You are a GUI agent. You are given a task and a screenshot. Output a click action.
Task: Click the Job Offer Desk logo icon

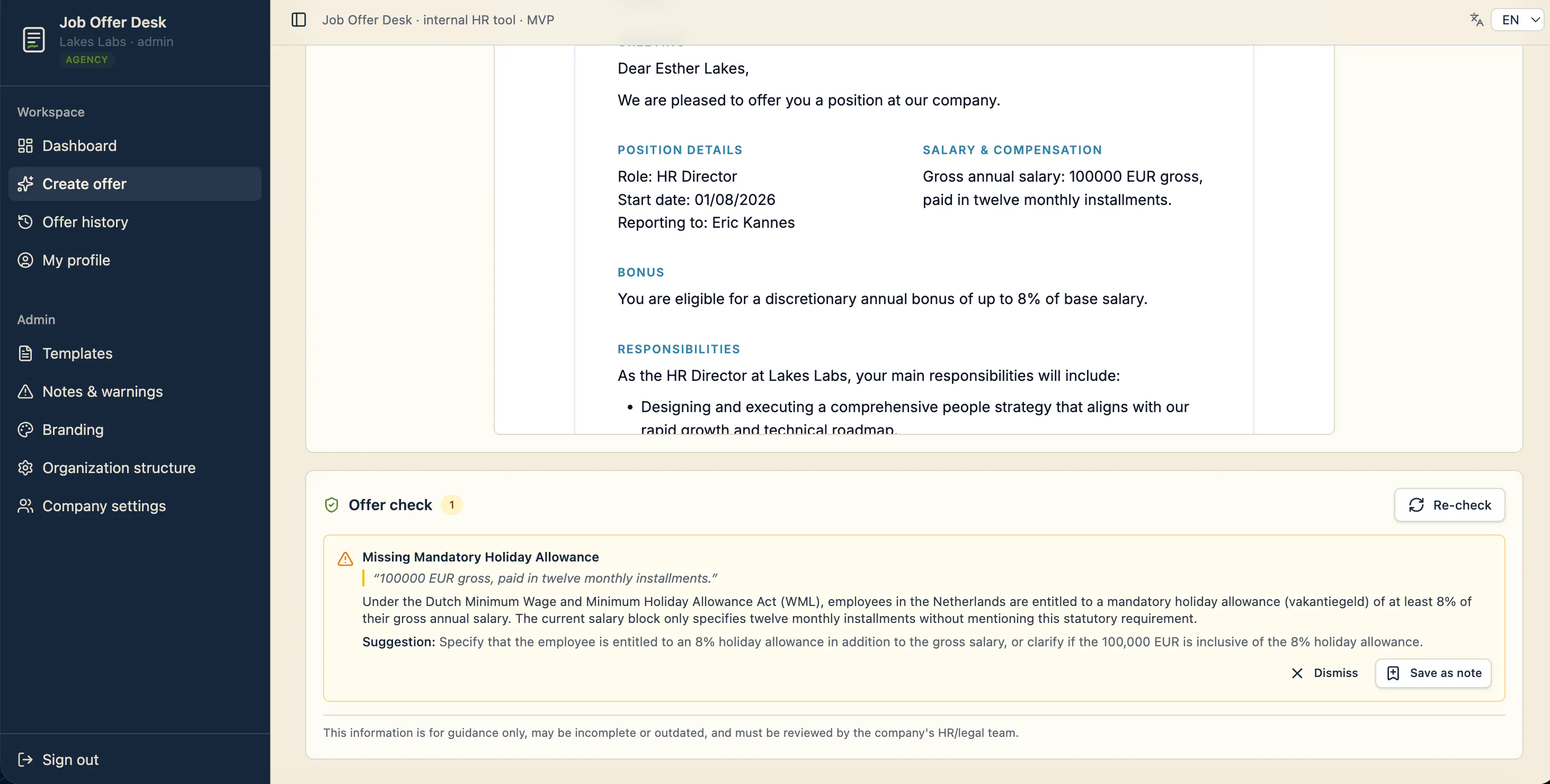[x=34, y=40]
